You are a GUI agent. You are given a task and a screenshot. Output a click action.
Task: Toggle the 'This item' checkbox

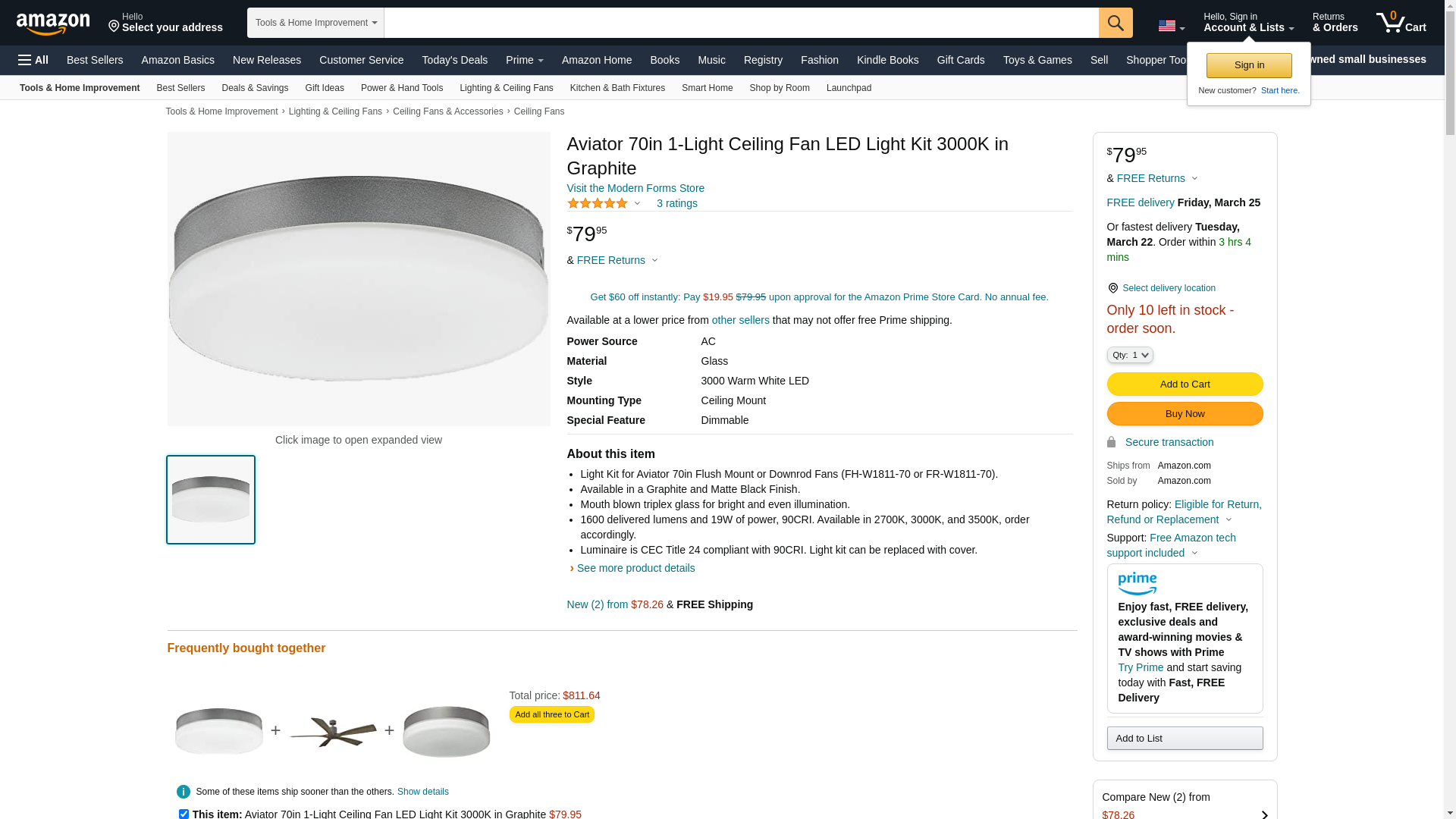pyautogui.click(x=184, y=814)
